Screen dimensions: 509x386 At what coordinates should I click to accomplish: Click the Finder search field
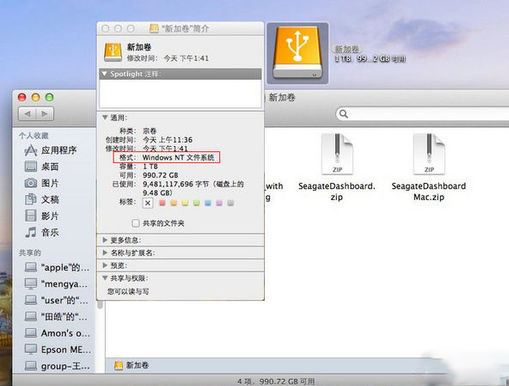click(423, 114)
